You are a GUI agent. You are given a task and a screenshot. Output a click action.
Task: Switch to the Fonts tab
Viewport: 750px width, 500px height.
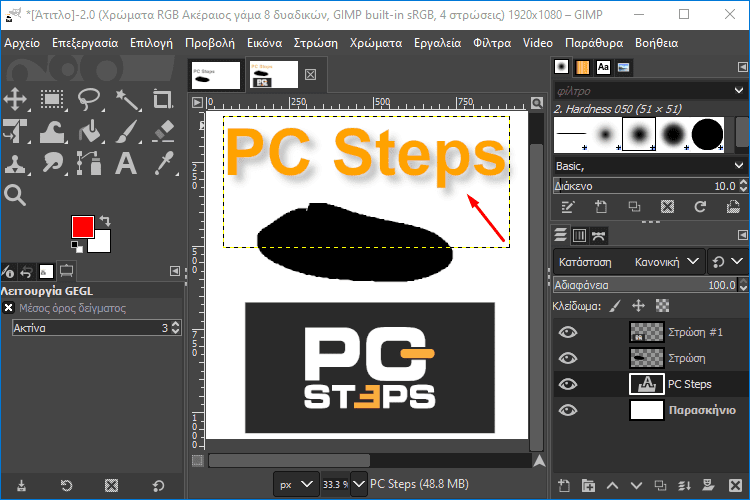603,67
